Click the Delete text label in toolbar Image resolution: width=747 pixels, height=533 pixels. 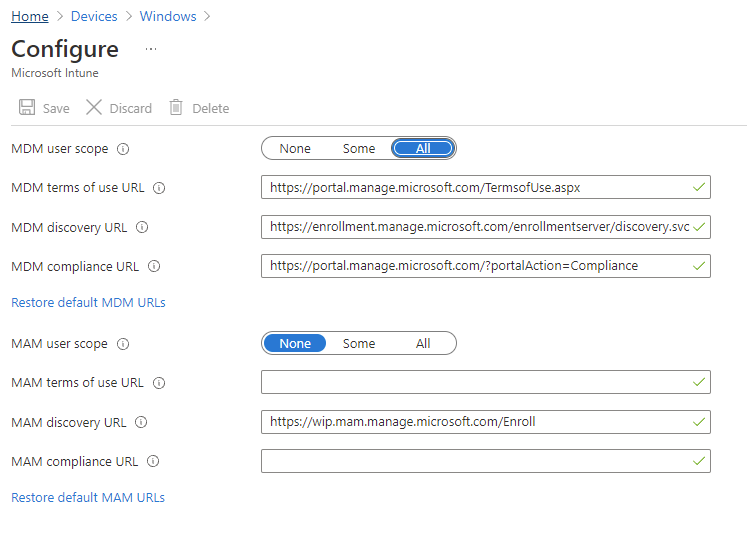point(211,109)
